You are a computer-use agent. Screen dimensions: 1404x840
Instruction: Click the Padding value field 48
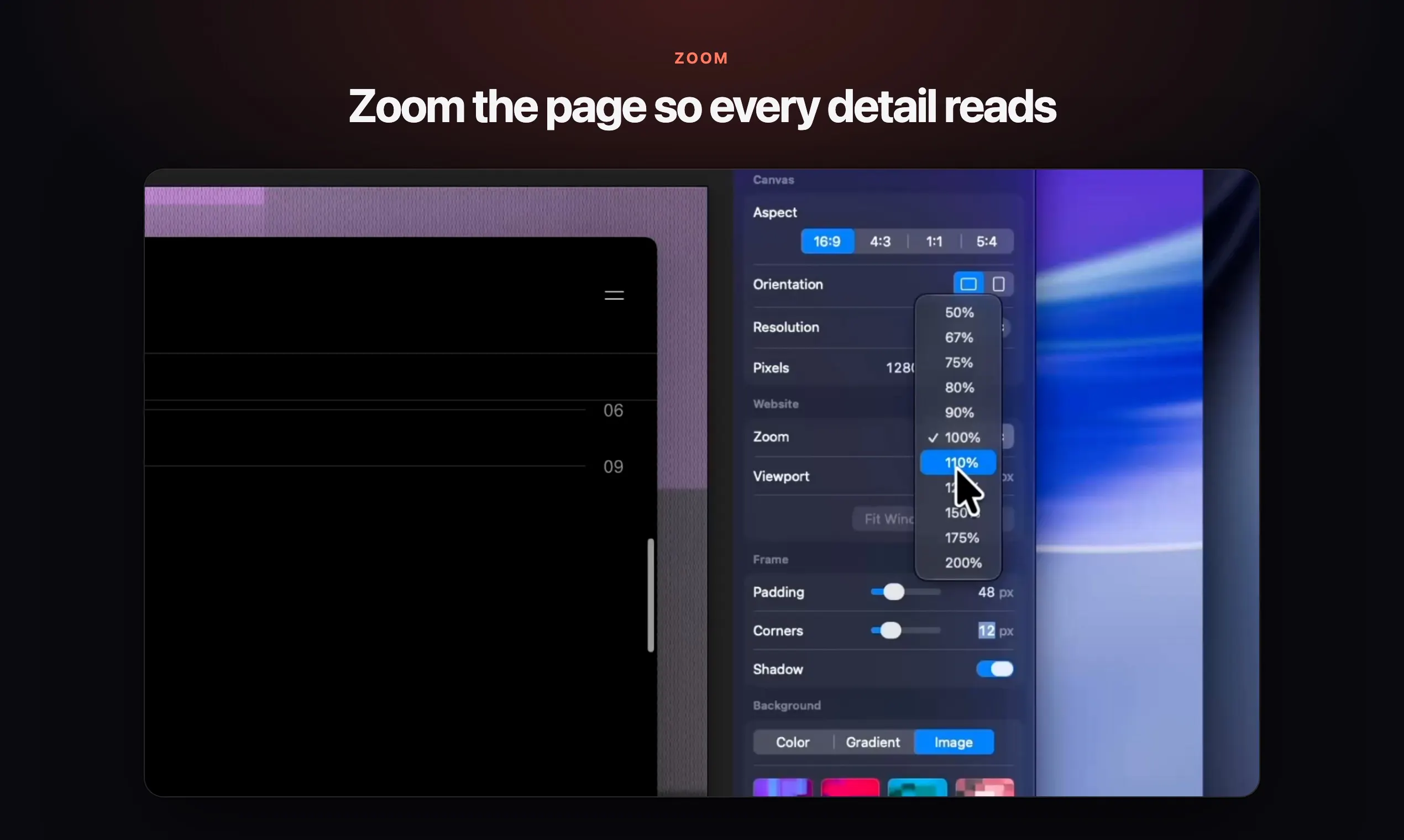986,592
